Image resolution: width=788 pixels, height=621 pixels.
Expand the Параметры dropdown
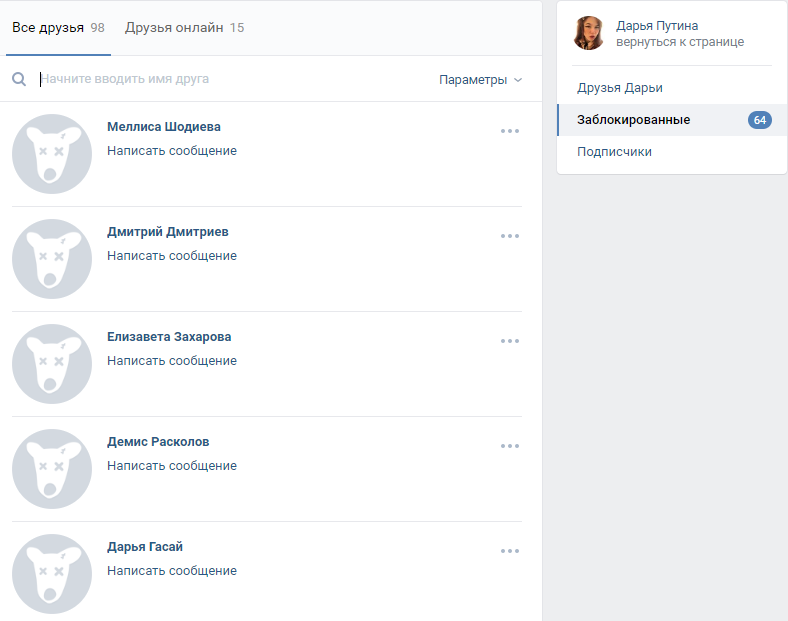pos(480,80)
